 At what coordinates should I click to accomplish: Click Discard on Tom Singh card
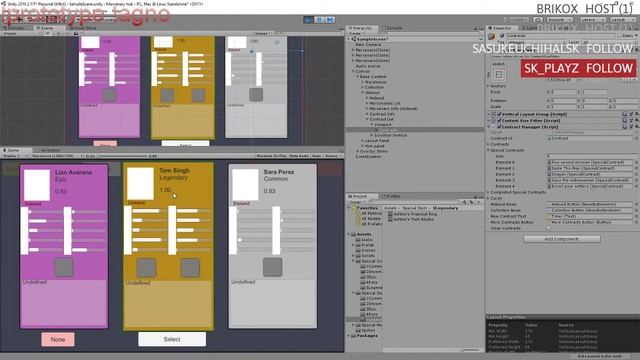[136, 202]
